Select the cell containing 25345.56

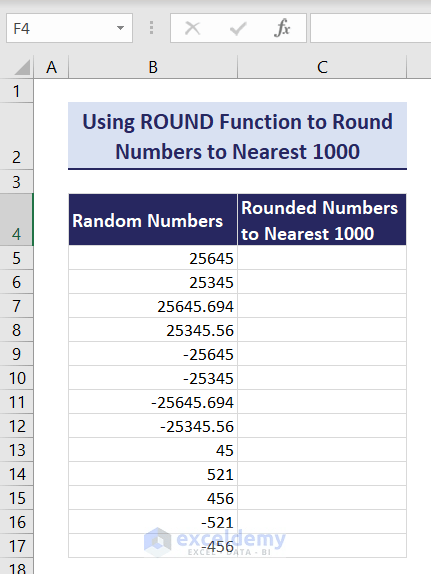(x=153, y=330)
